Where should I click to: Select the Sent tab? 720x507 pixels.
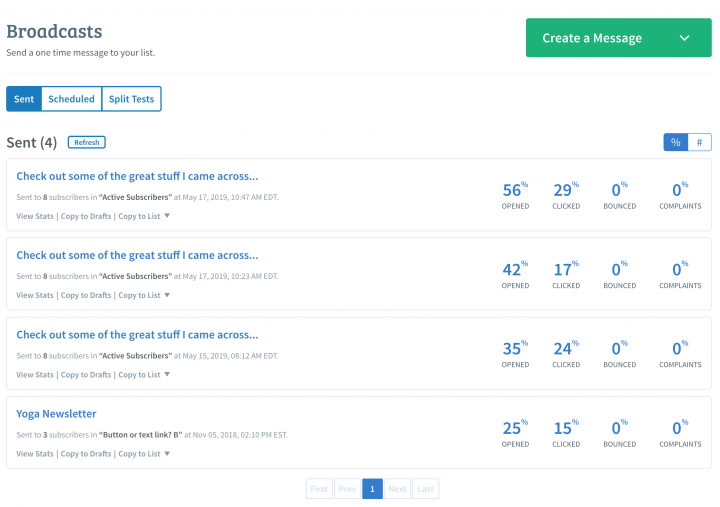(x=24, y=99)
